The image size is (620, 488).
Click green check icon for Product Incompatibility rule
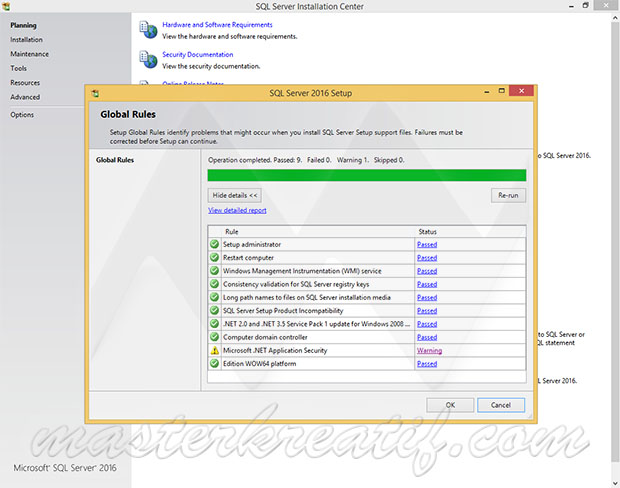click(214, 310)
